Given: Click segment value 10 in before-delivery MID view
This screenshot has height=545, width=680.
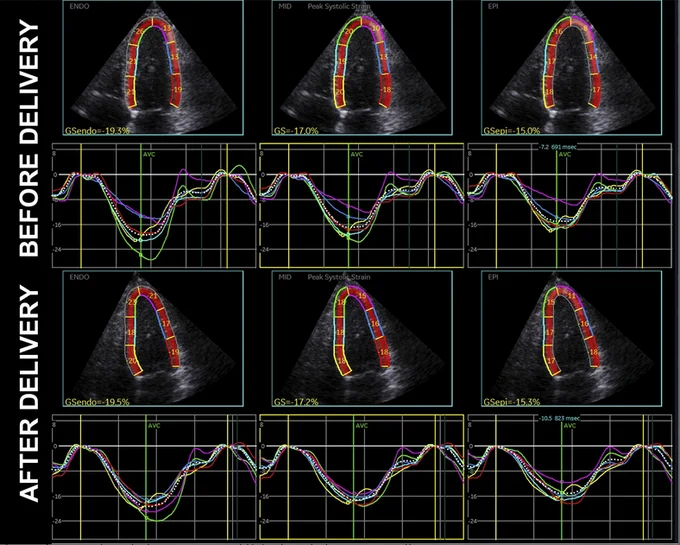Looking at the screenshot, I should coord(376,29).
